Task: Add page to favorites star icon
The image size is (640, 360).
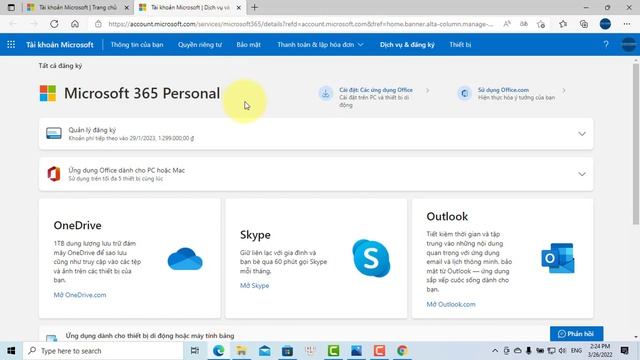Action: (x=541, y=24)
